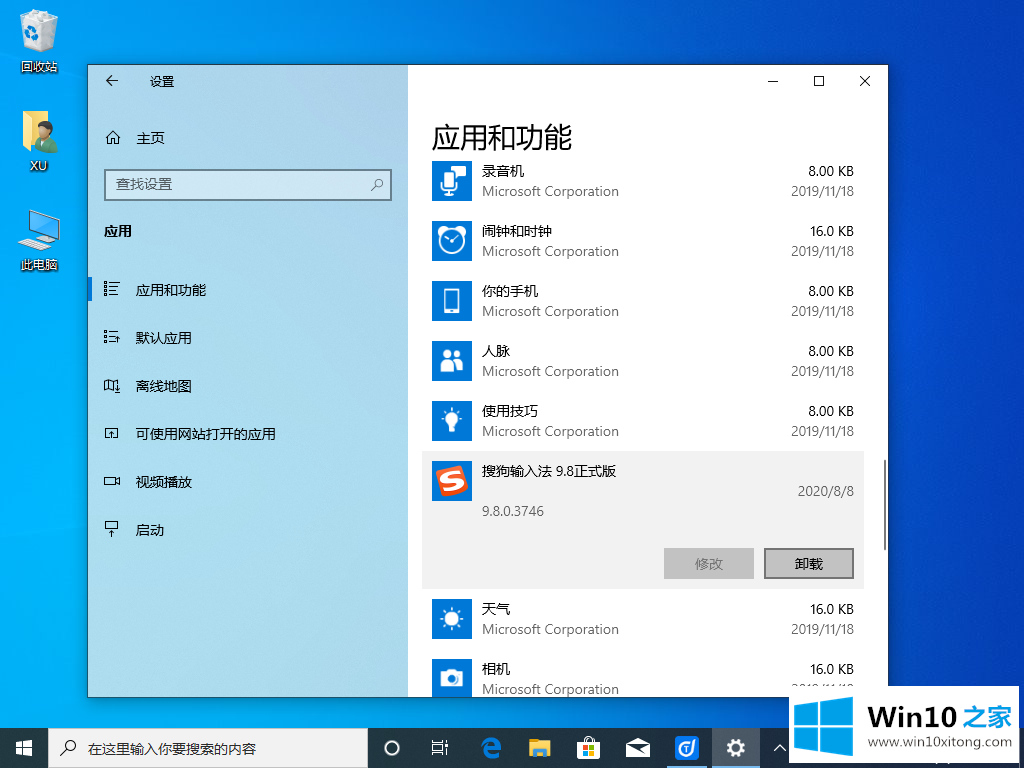Click the 搜狗输入法 9.8正式版 title
The image size is (1024, 768).
click(x=549, y=471)
